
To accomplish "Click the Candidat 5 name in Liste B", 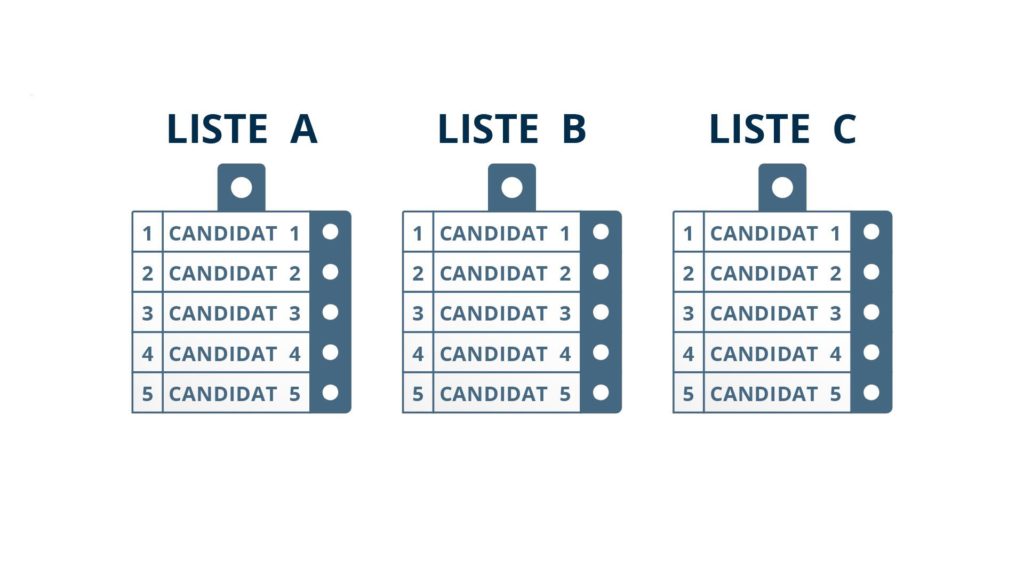I will [506, 393].
